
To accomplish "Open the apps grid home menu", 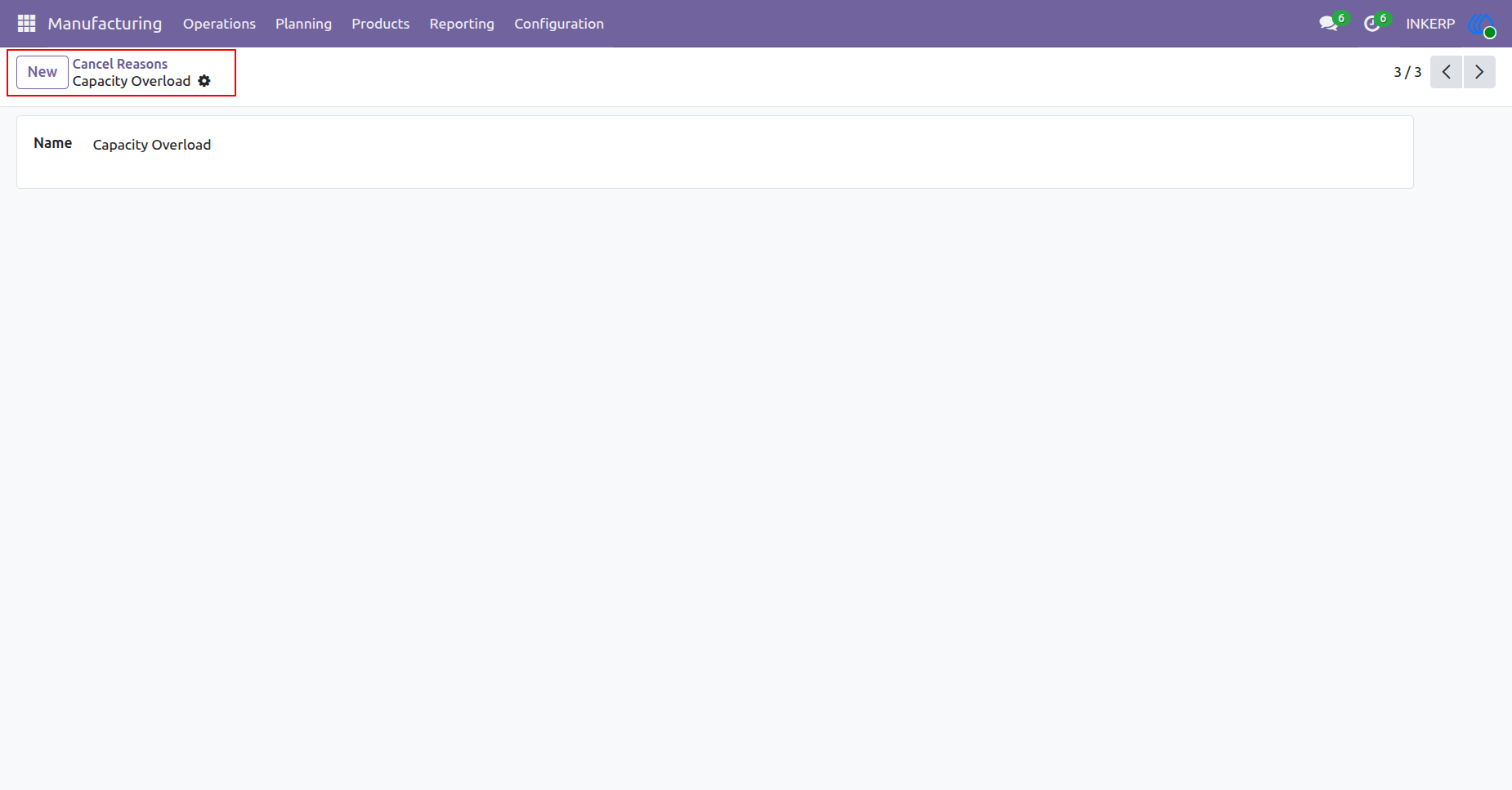I will tap(26, 24).
